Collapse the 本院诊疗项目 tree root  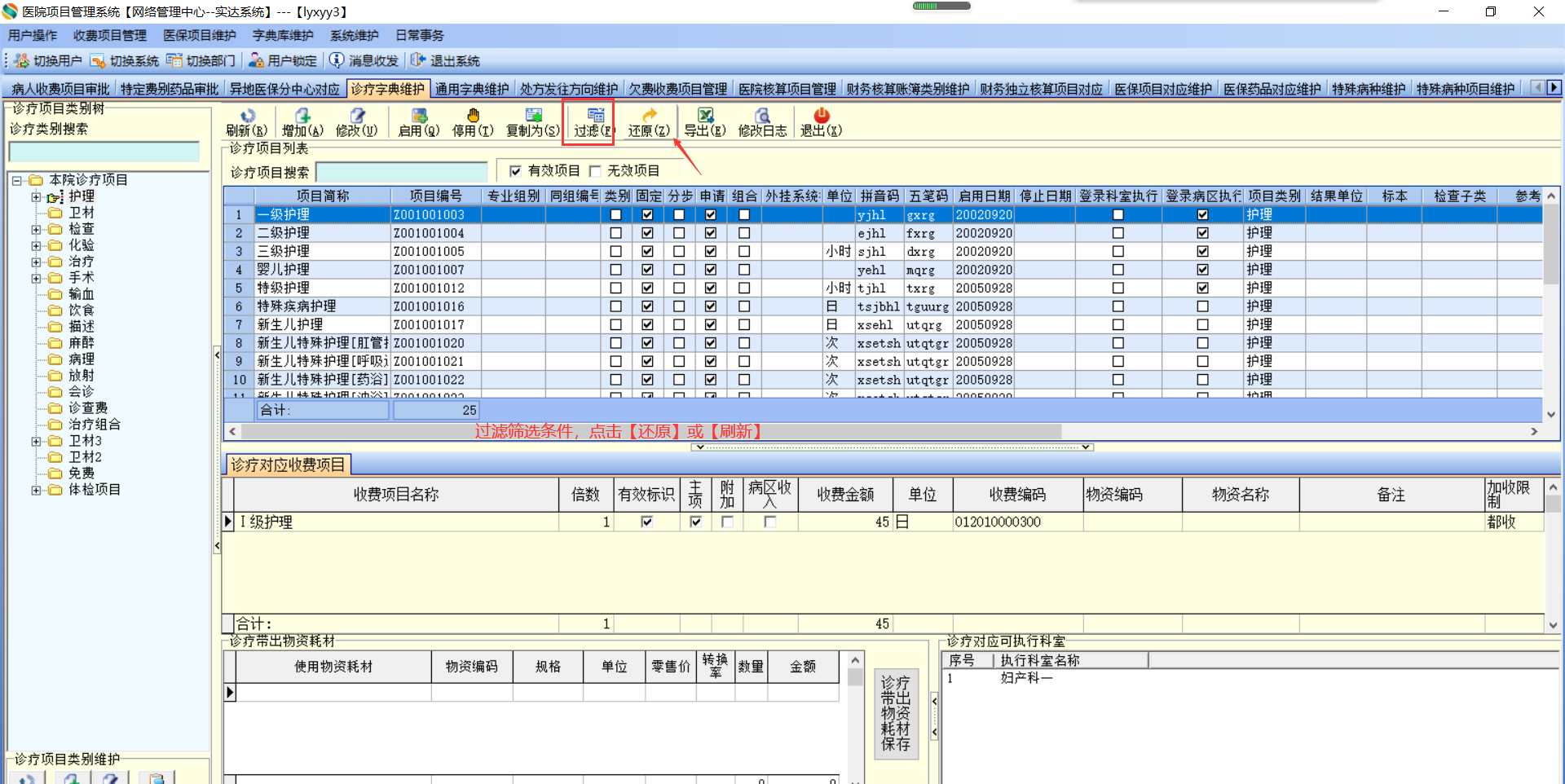click(x=16, y=180)
